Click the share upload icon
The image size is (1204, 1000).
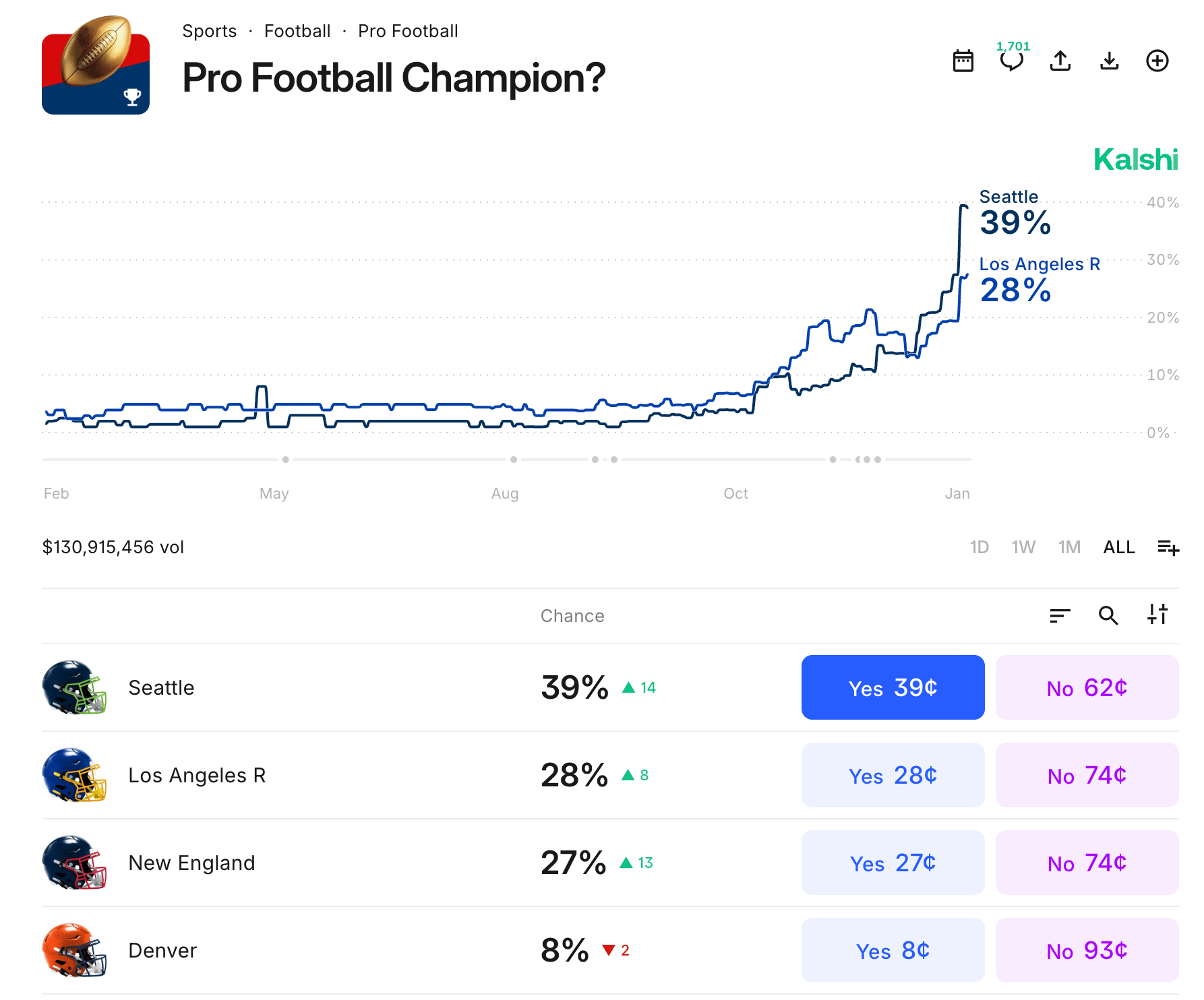(x=1060, y=61)
